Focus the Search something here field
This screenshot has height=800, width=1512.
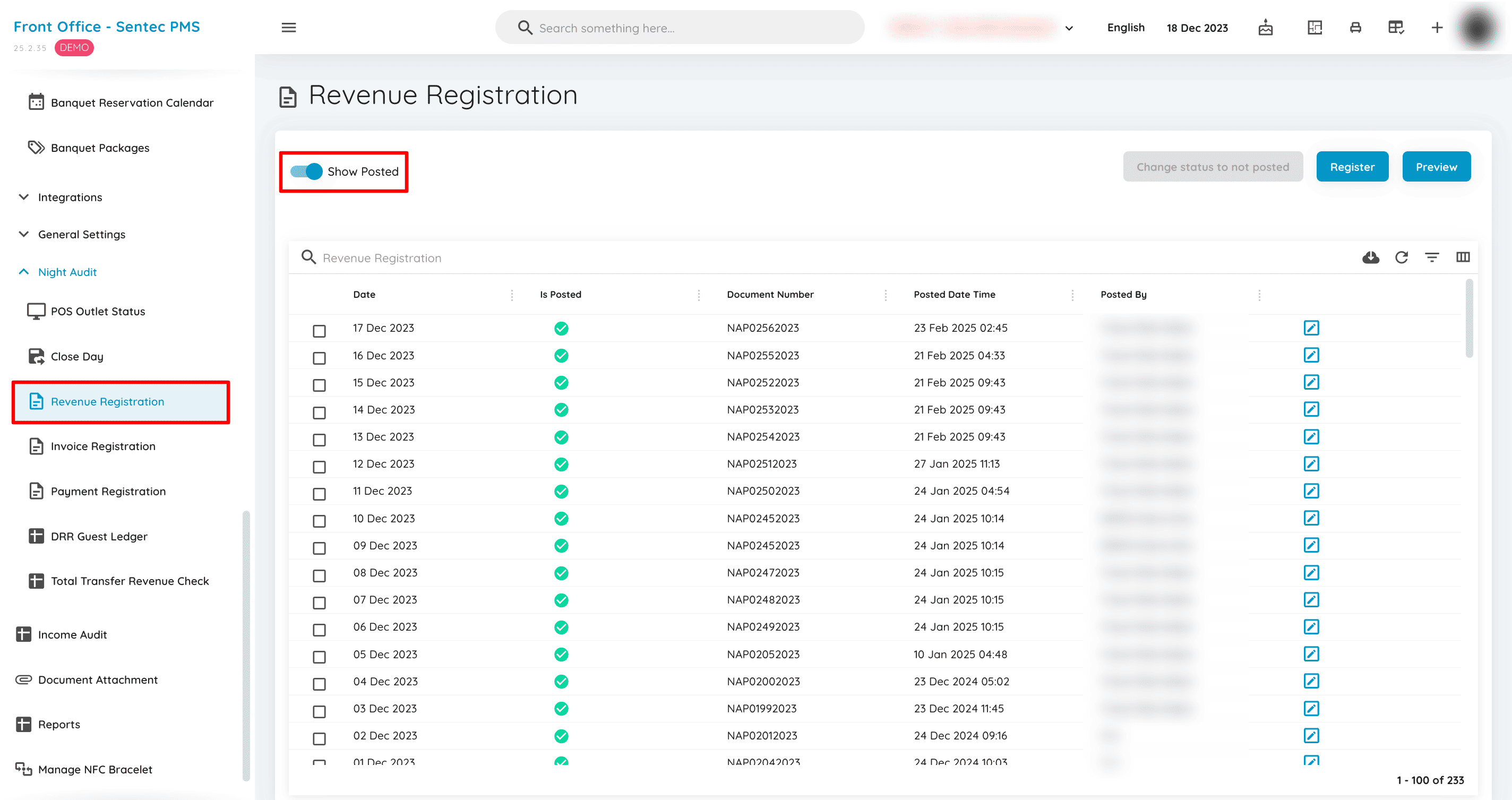click(x=679, y=28)
